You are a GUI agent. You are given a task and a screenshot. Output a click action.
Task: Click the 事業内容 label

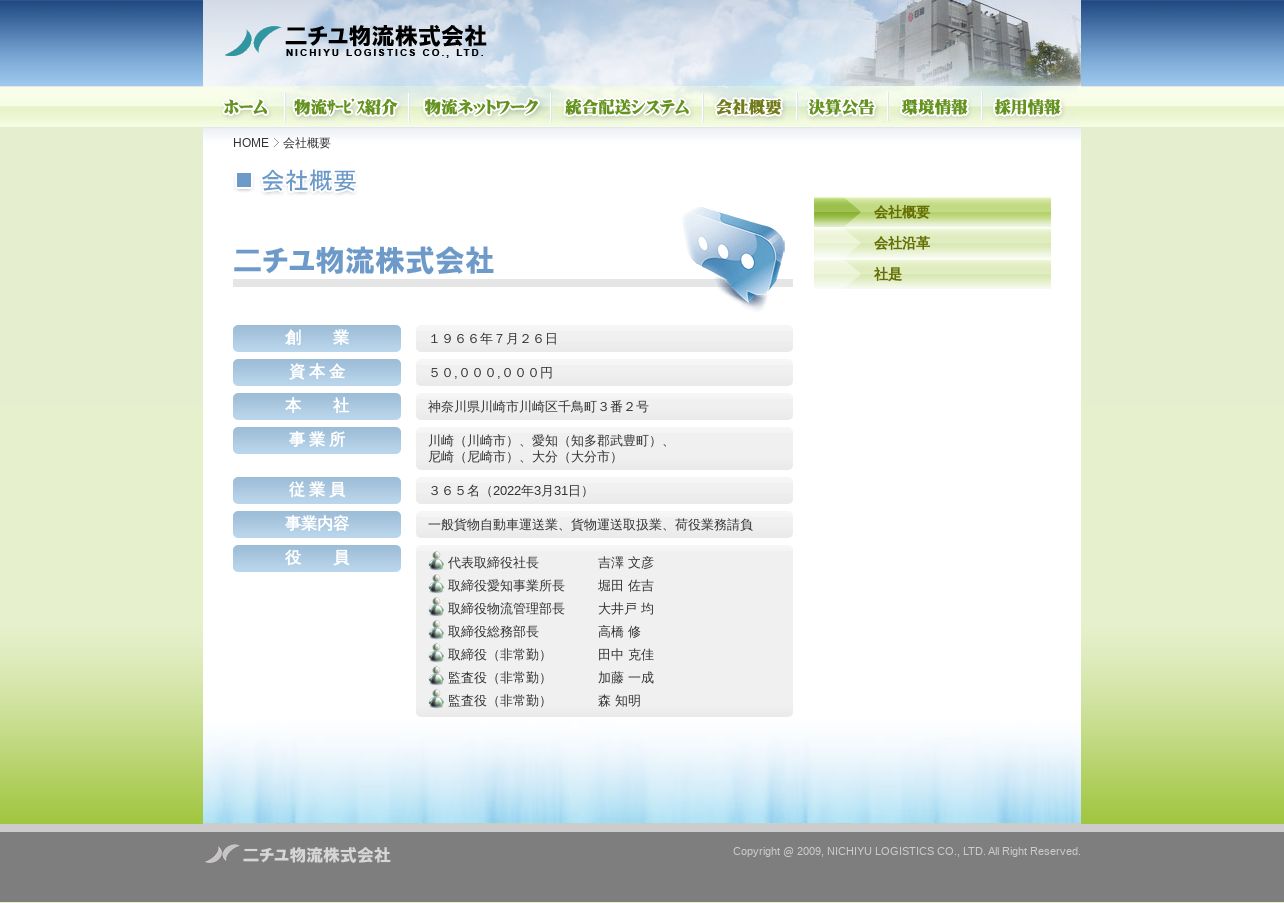[317, 524]
